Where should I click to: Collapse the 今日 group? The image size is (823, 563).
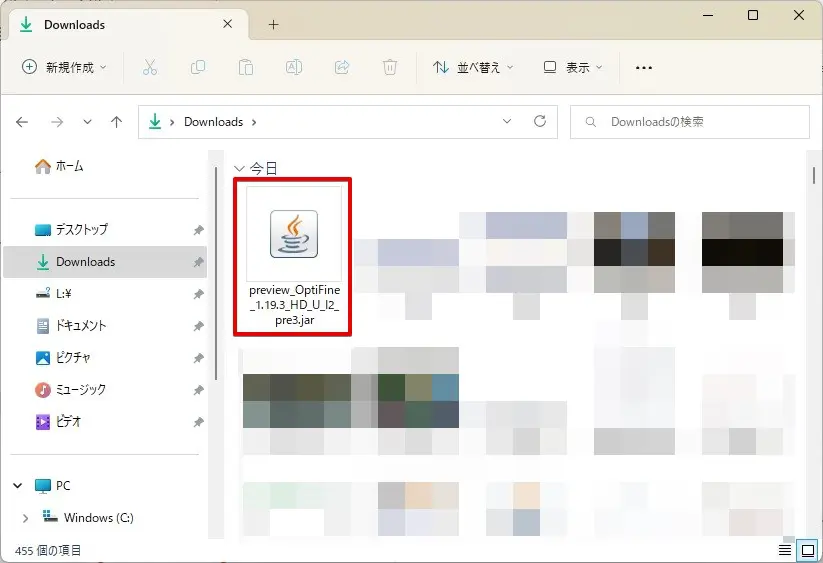coord(239,168)
